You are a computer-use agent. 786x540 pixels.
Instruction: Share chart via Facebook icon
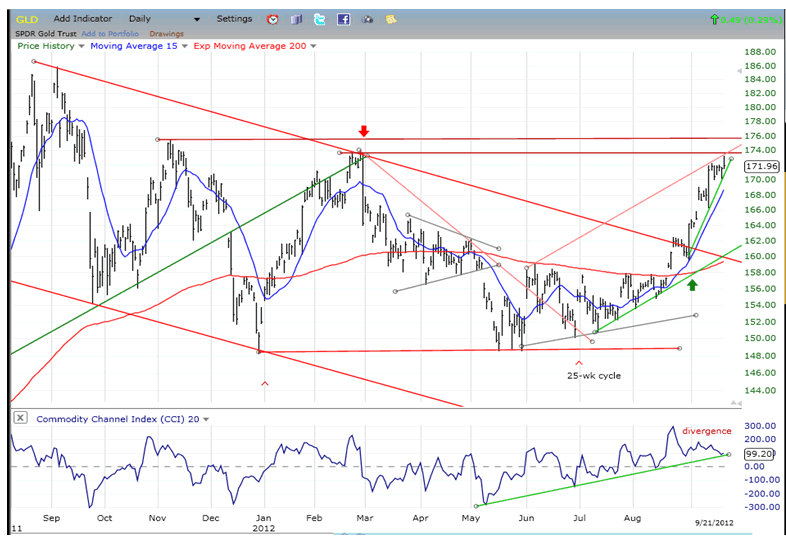[x=343, y=19]
